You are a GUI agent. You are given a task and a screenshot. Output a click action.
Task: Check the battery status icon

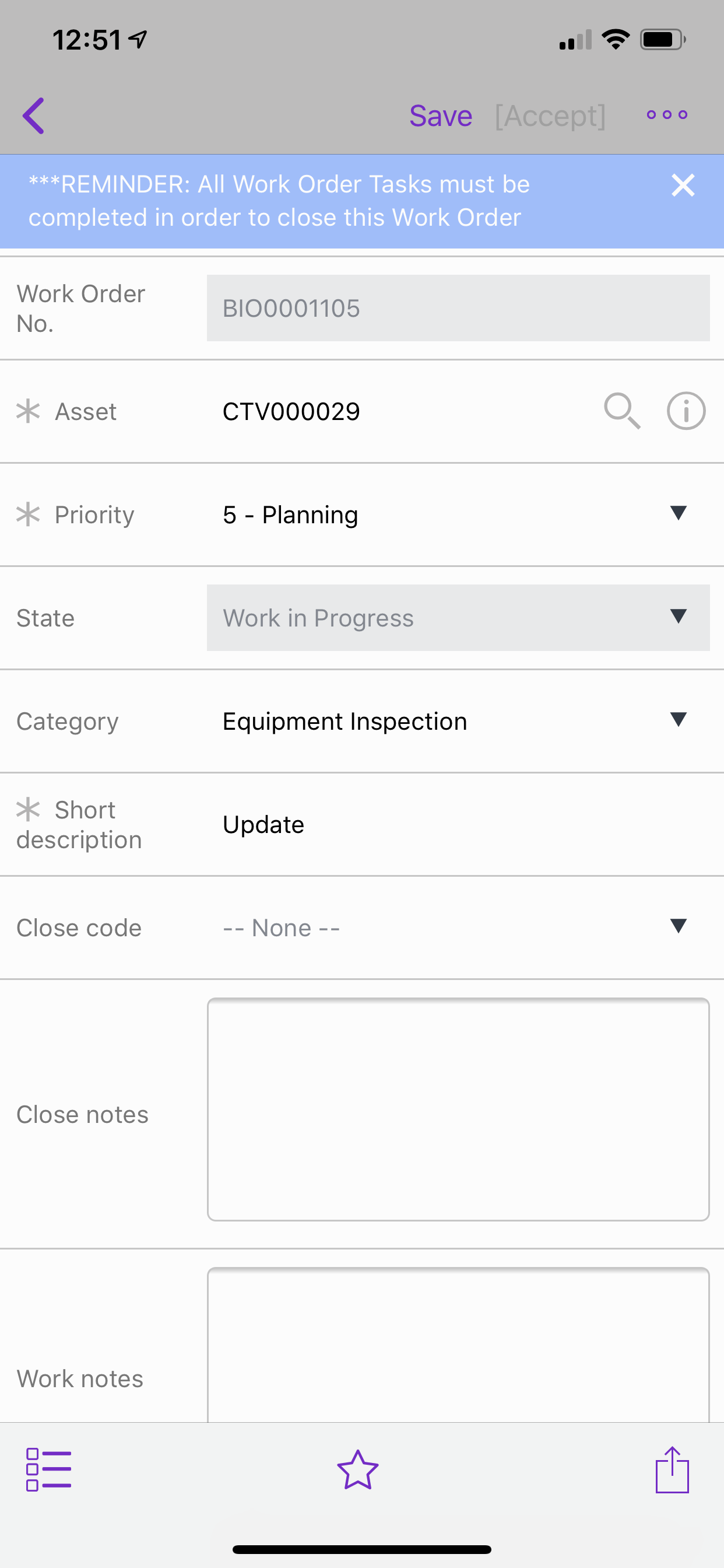662,40
